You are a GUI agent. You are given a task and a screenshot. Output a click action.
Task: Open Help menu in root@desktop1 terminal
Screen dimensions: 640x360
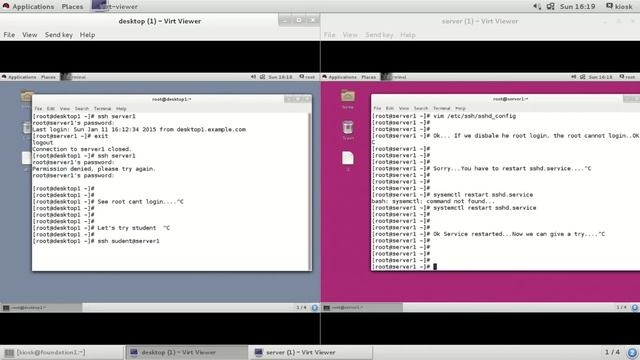(121, 109)
